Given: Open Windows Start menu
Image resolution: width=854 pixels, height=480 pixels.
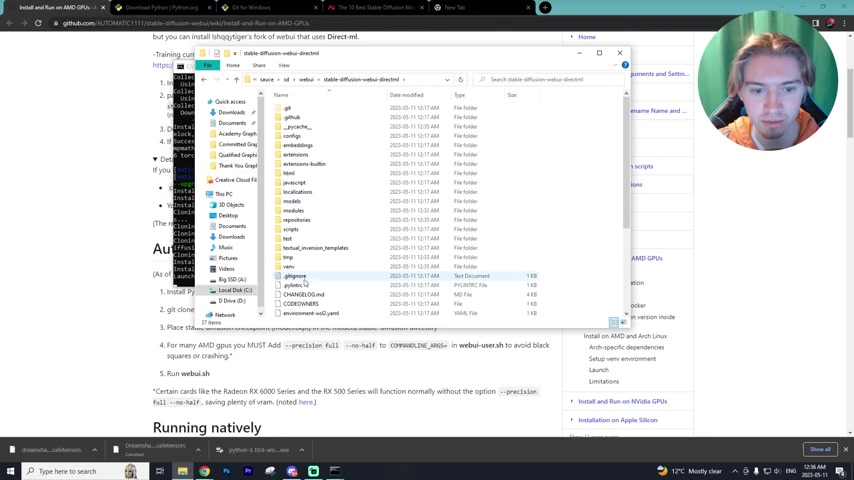Looking at the screenshot, I should click(x=10, y=471).
